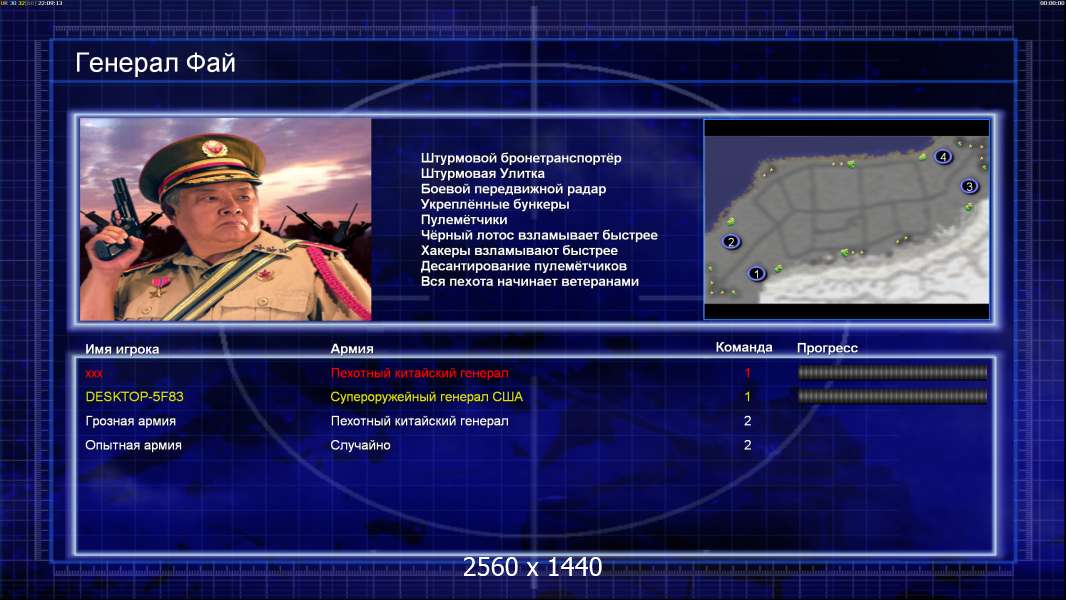The height and width of the screenshot is (600, 1066).
Task: Click the progress bar for DESKTOP-5F83
Action: (x=892, y=396)
